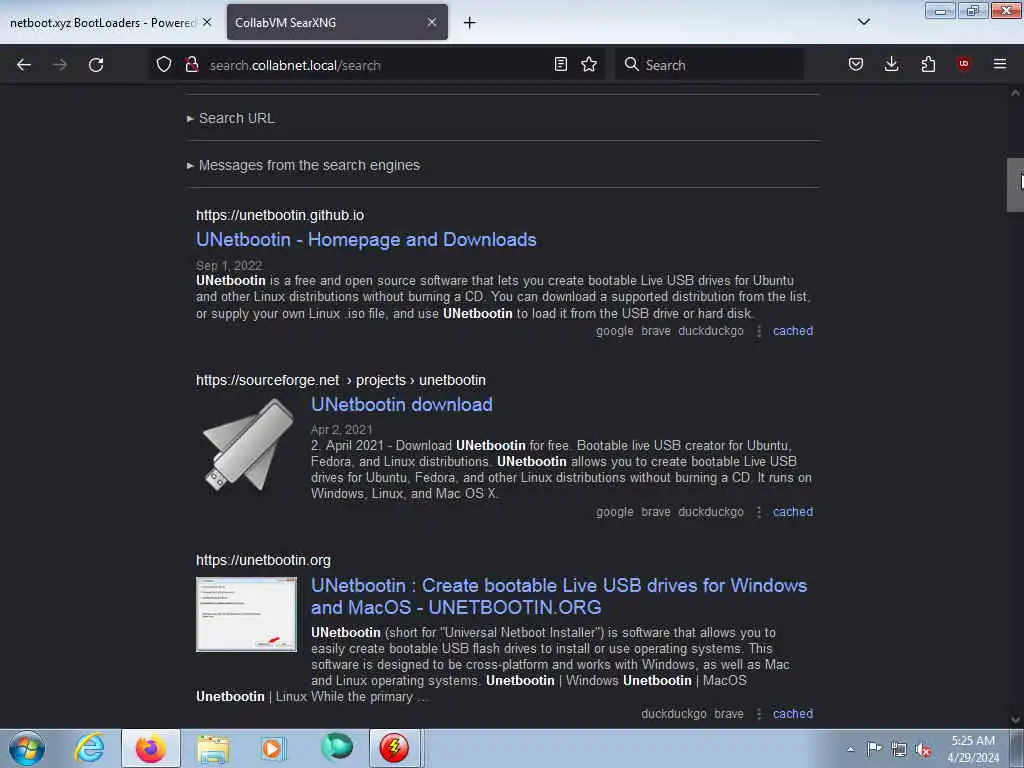Show hidden system tray icons
1024x768 pixels.
850,749
